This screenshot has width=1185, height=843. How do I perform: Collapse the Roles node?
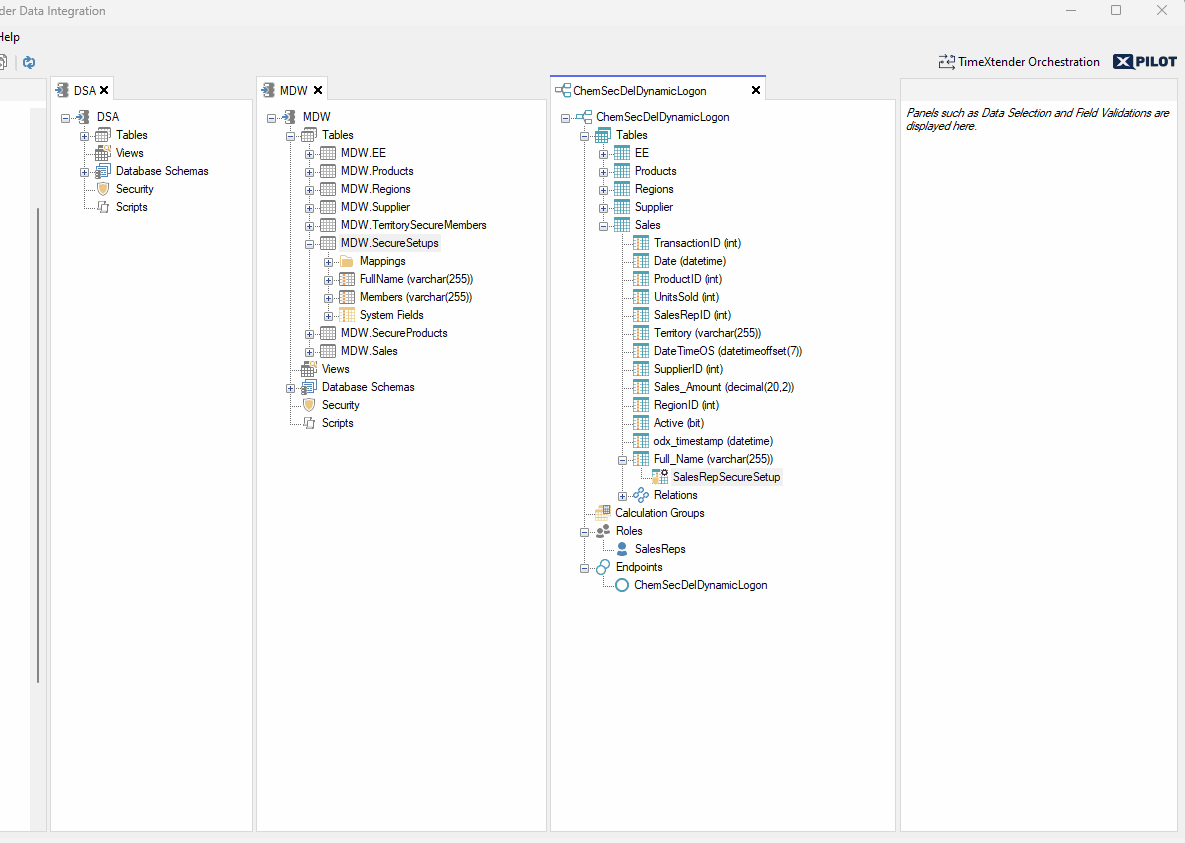584,532
